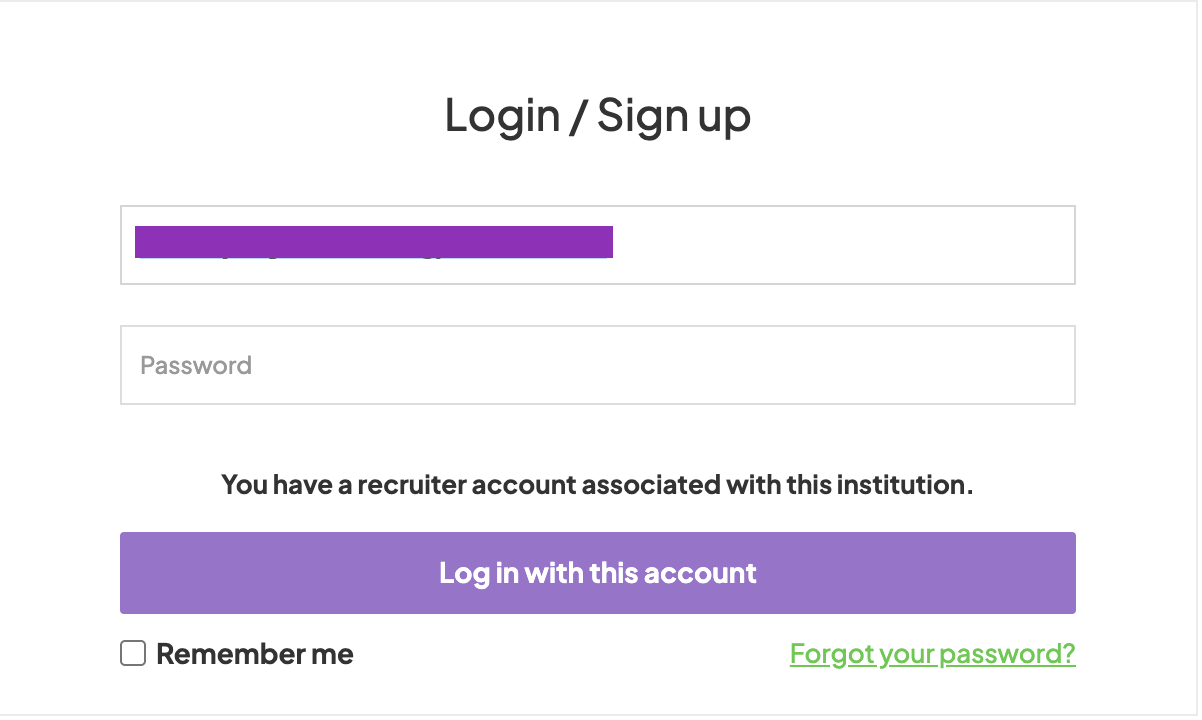Open the 'Forgot your password?' link
1202x720 pixels.
click(x=932, y=654)
